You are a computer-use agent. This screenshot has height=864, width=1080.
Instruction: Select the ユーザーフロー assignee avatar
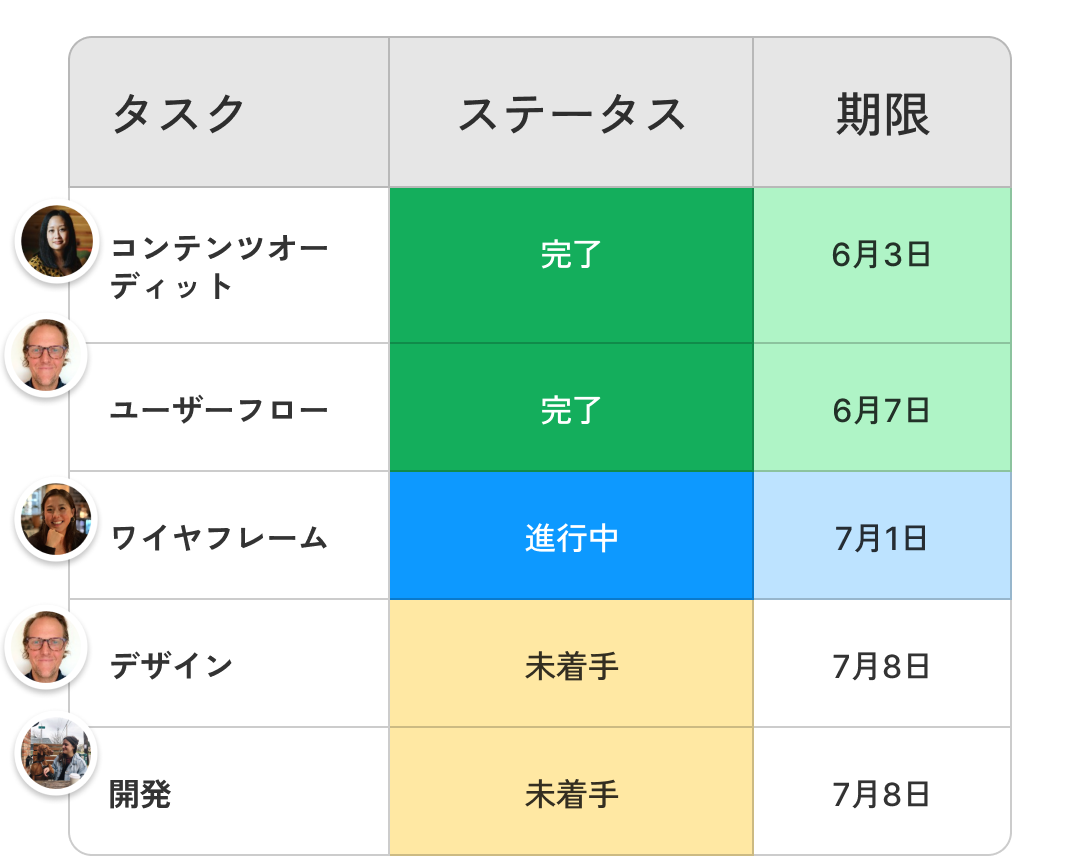pos(44,354)
